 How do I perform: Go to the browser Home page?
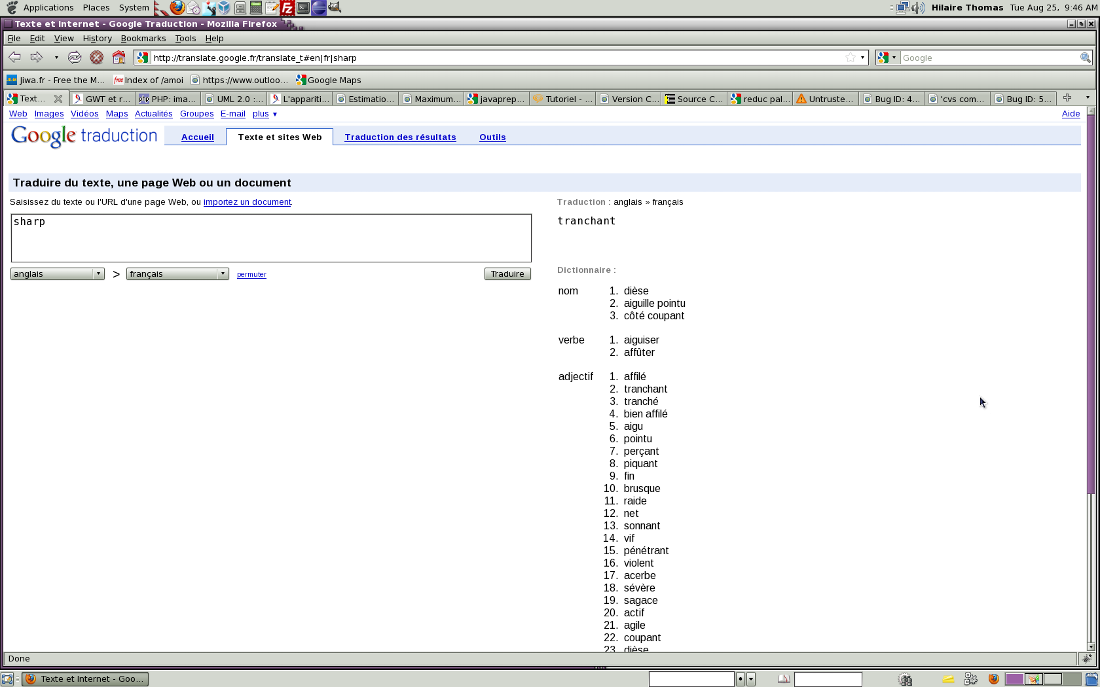click(119, 58)
